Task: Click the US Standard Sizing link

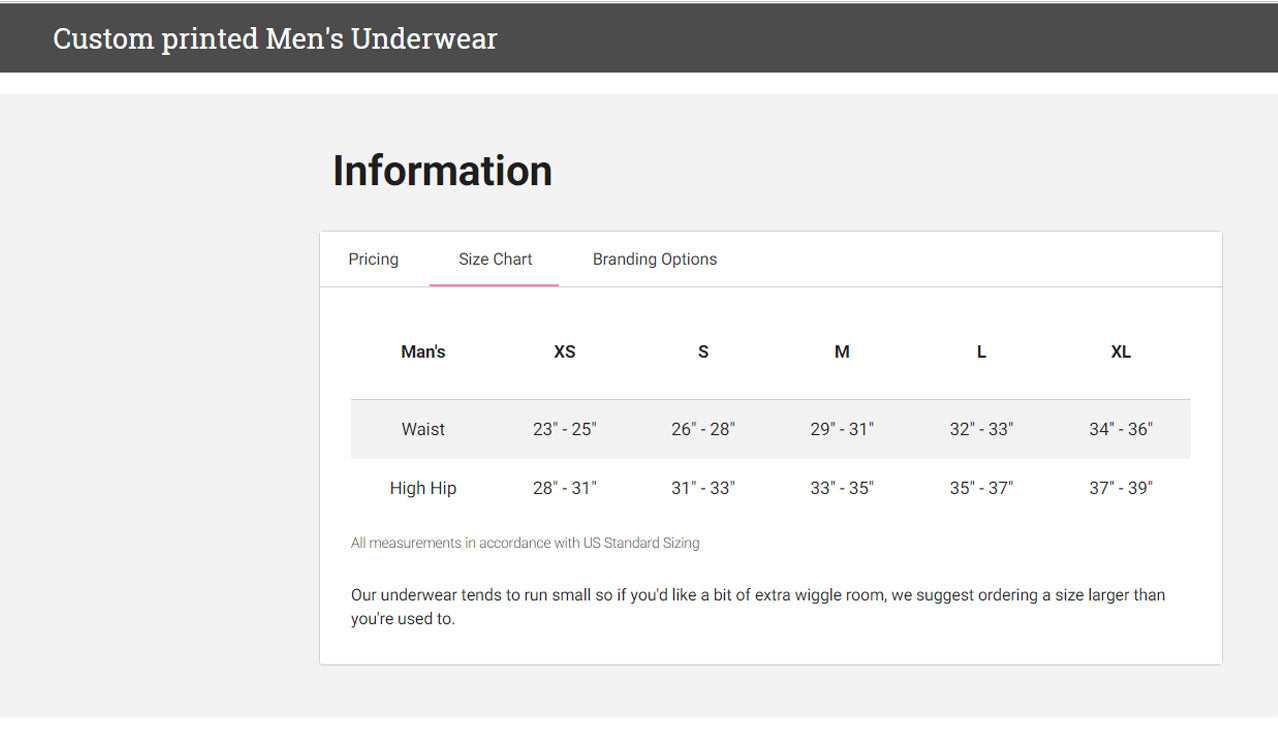Action: coord(641,543)
